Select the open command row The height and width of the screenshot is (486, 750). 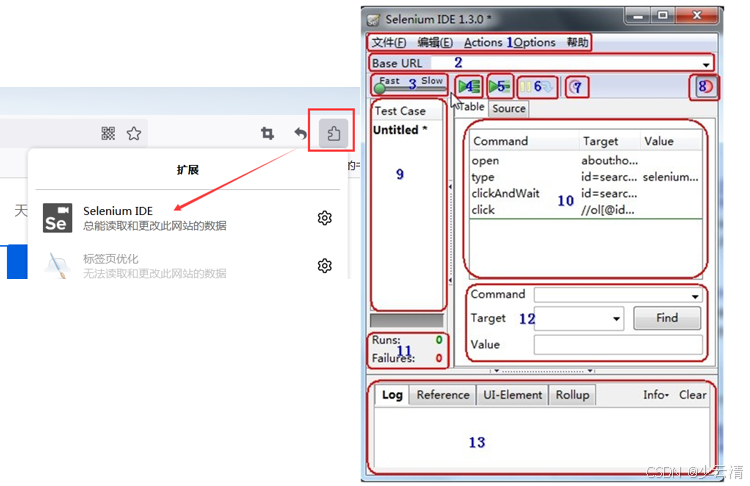[x=585, y=161]
